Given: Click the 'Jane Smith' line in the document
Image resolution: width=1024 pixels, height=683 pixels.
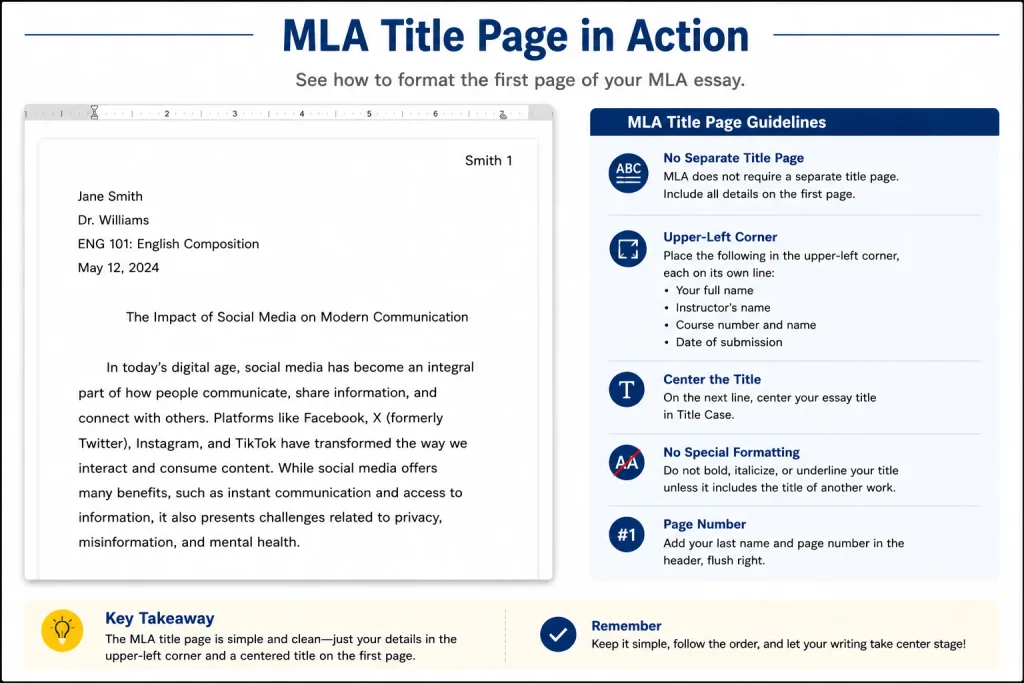Looking at the screenshot, I should point(110,196).
